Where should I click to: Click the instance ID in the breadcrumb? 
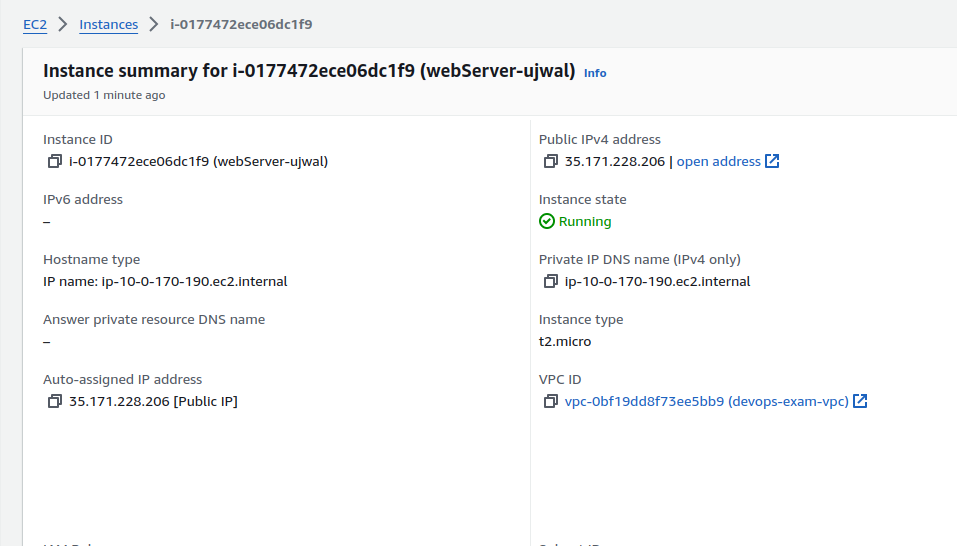[x=240, y=24]
